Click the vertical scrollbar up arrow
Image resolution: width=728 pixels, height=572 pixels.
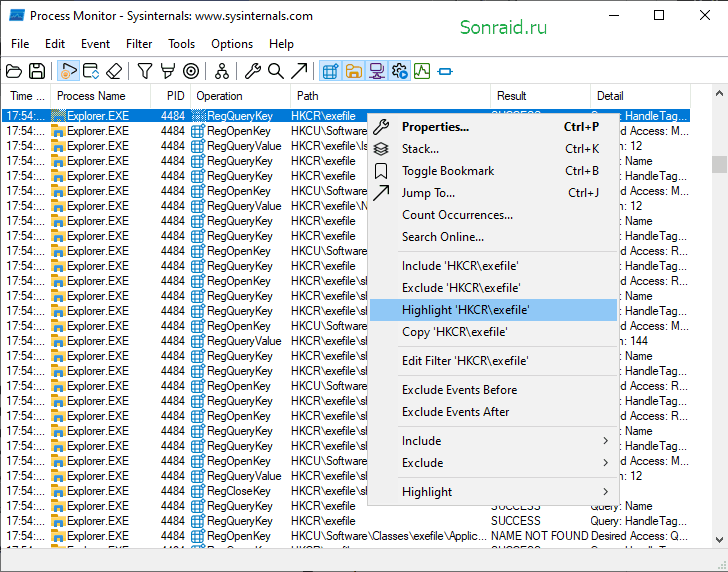point(719,93)
